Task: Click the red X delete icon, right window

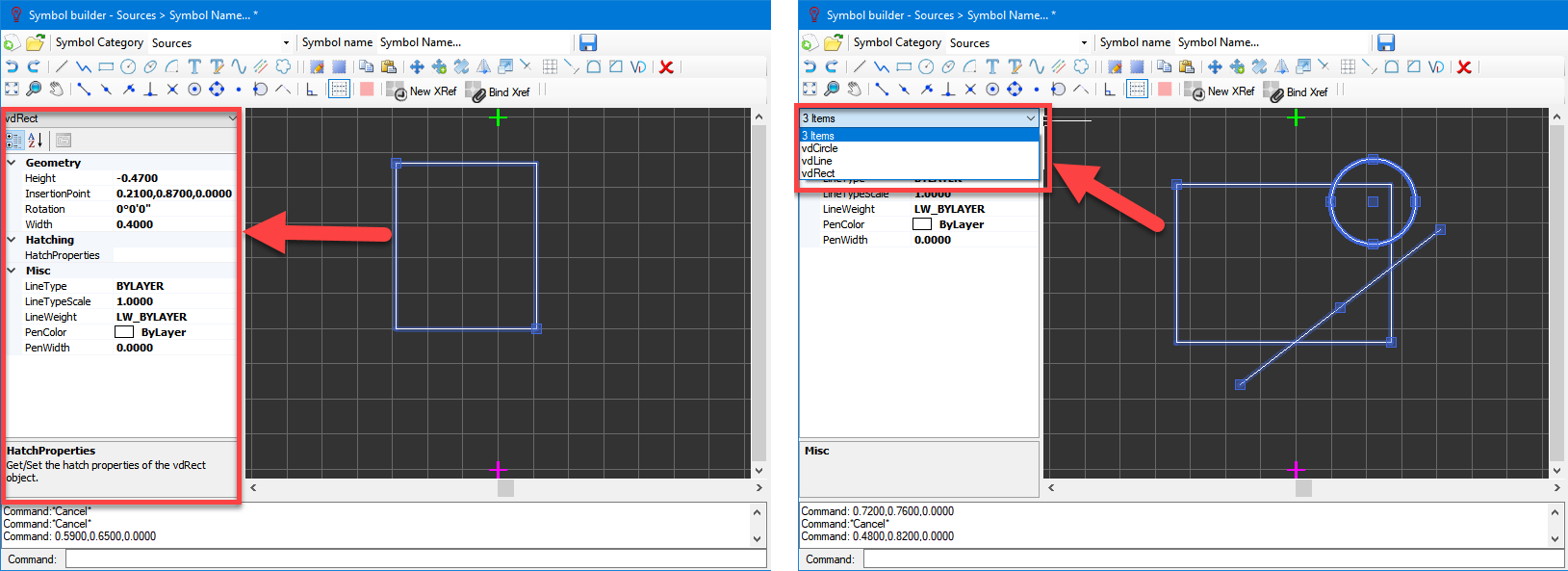Action: pyautogui.click(x=1464, y=66)
